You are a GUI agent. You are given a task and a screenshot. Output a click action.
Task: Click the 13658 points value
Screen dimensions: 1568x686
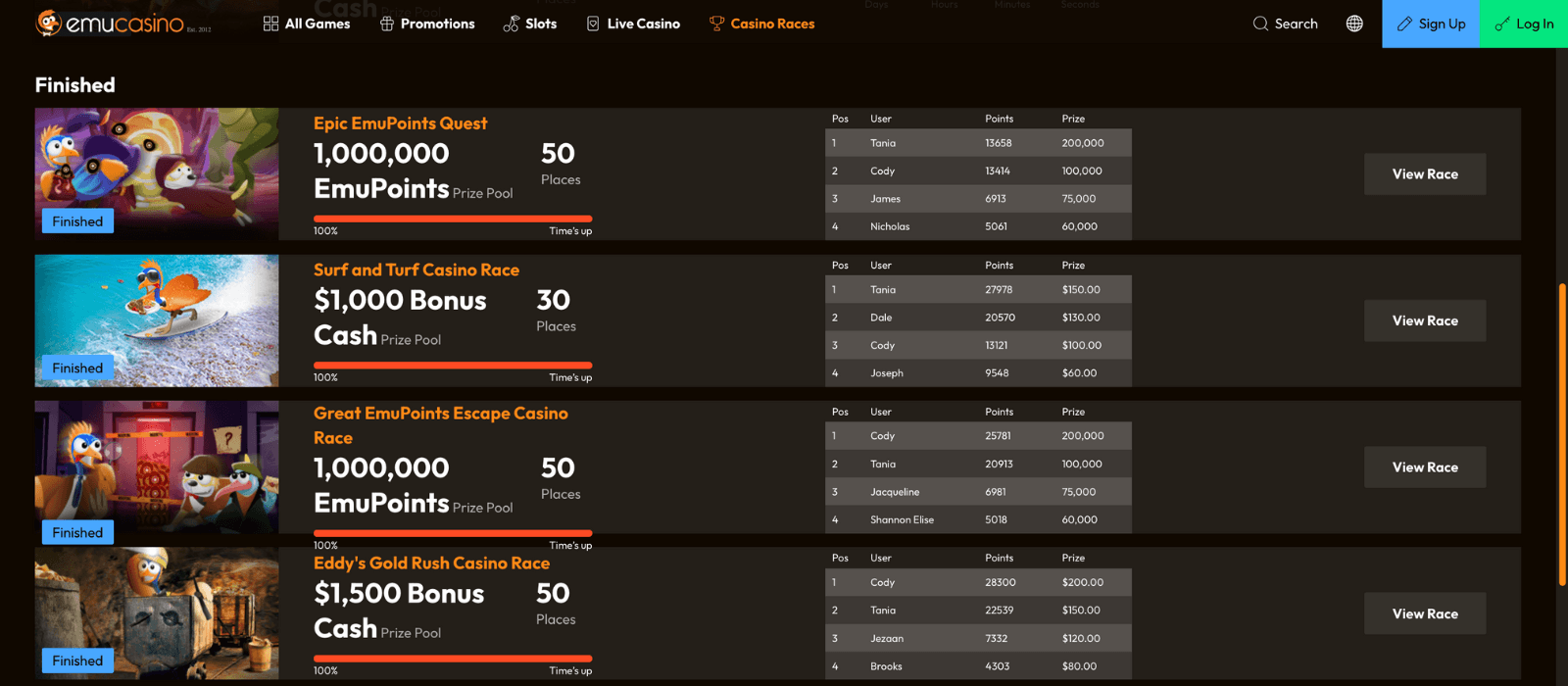[x=999, y=143]
